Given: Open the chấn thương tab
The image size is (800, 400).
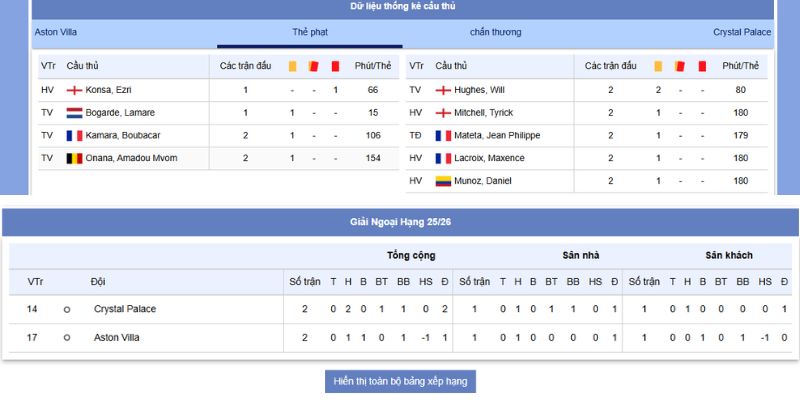Looking at the screenshot, I should pos(495,33).
